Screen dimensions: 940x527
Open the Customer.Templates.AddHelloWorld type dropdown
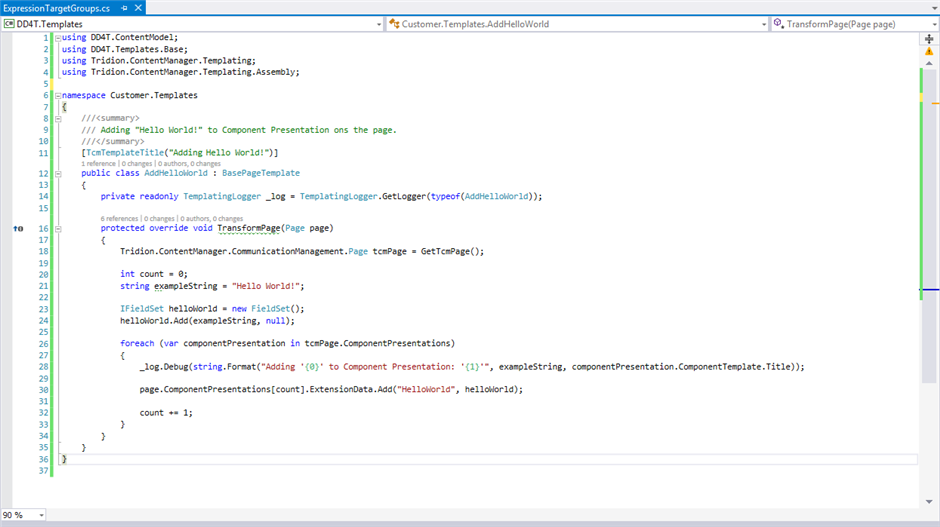763,23
